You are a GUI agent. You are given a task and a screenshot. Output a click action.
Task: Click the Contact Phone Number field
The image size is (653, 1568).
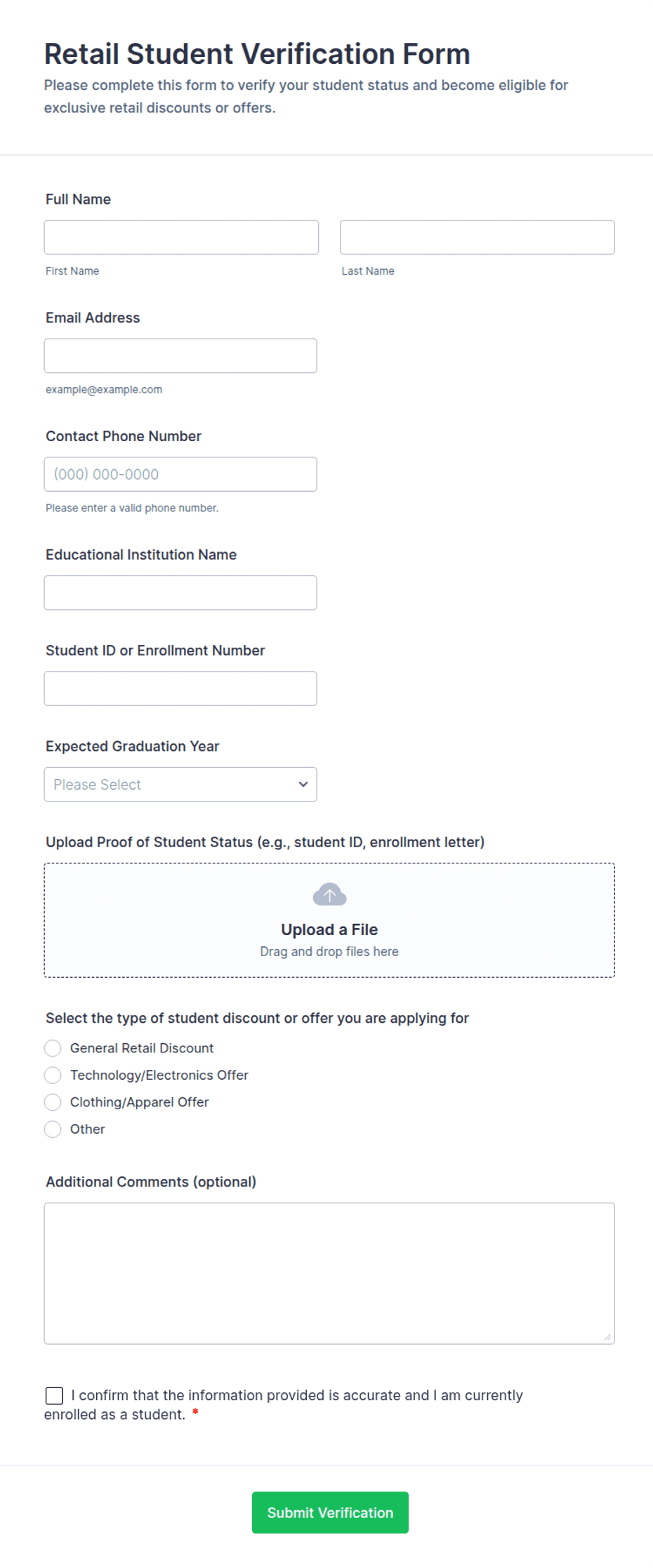coord(180,474)
